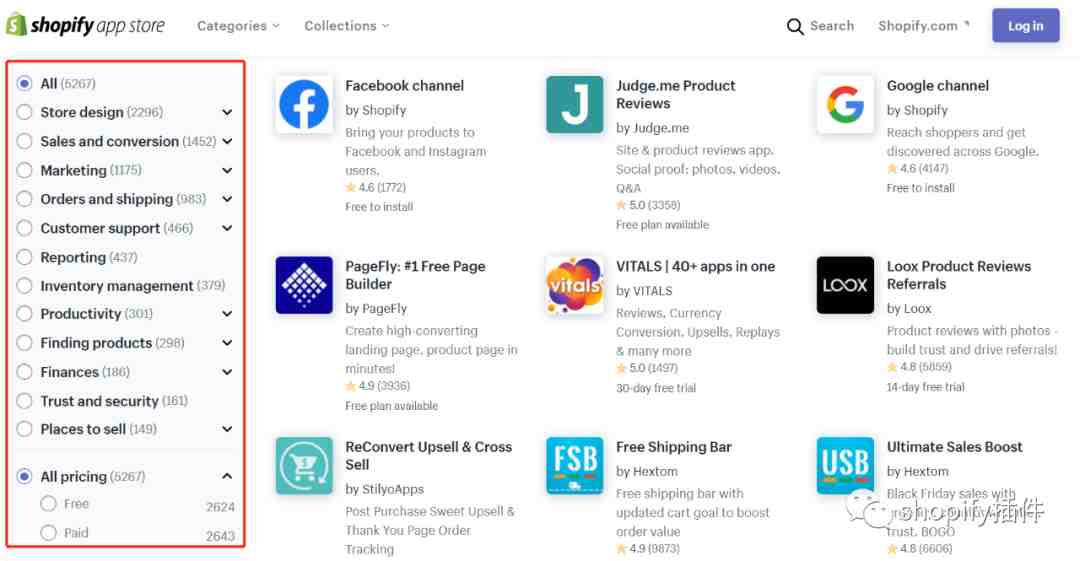The width and height of the screenshot is (1080, 561).
Task: Expand the Marketing category chevron
Action: coord(227,170)
